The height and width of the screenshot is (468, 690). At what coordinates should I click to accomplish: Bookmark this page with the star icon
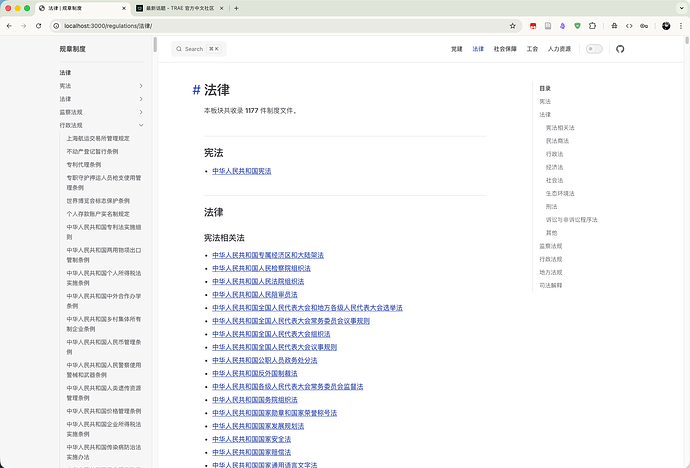point(512,25)
